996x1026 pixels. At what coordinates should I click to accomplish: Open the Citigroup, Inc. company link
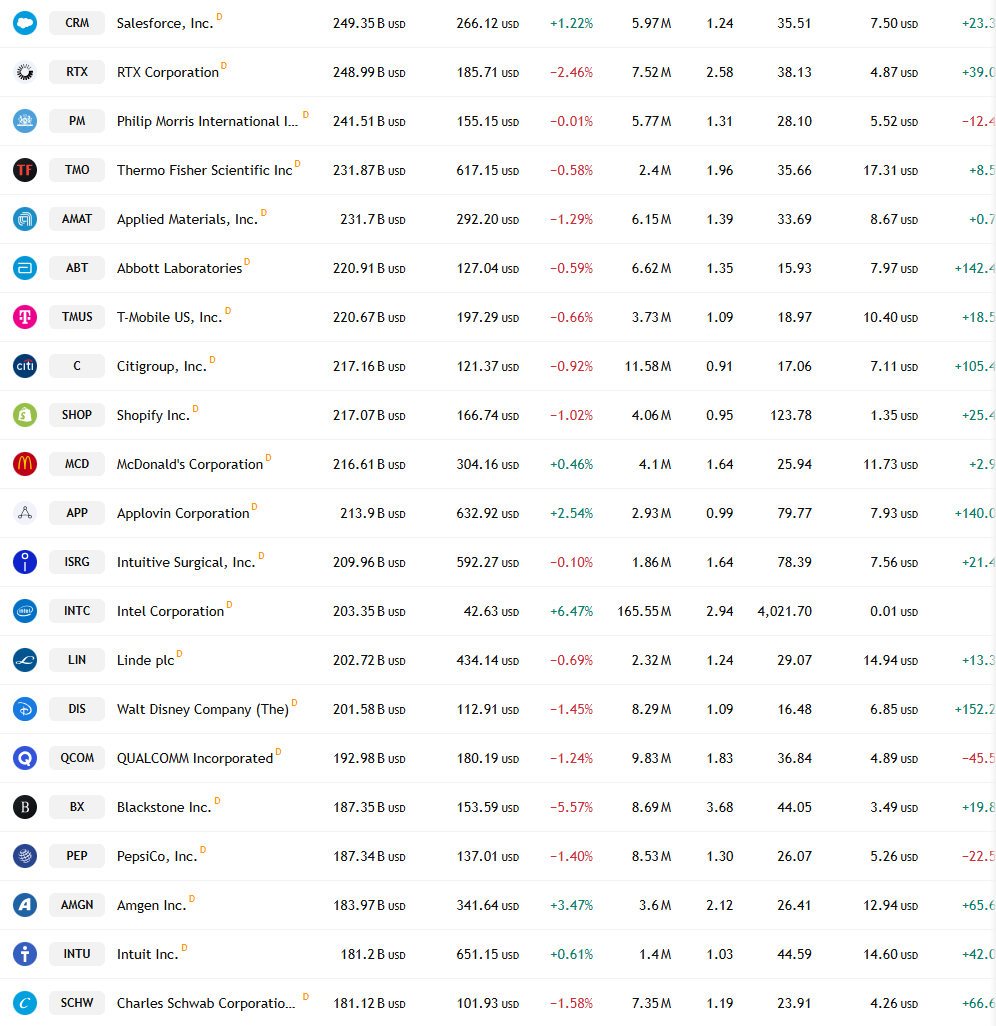tap(162, 366)
